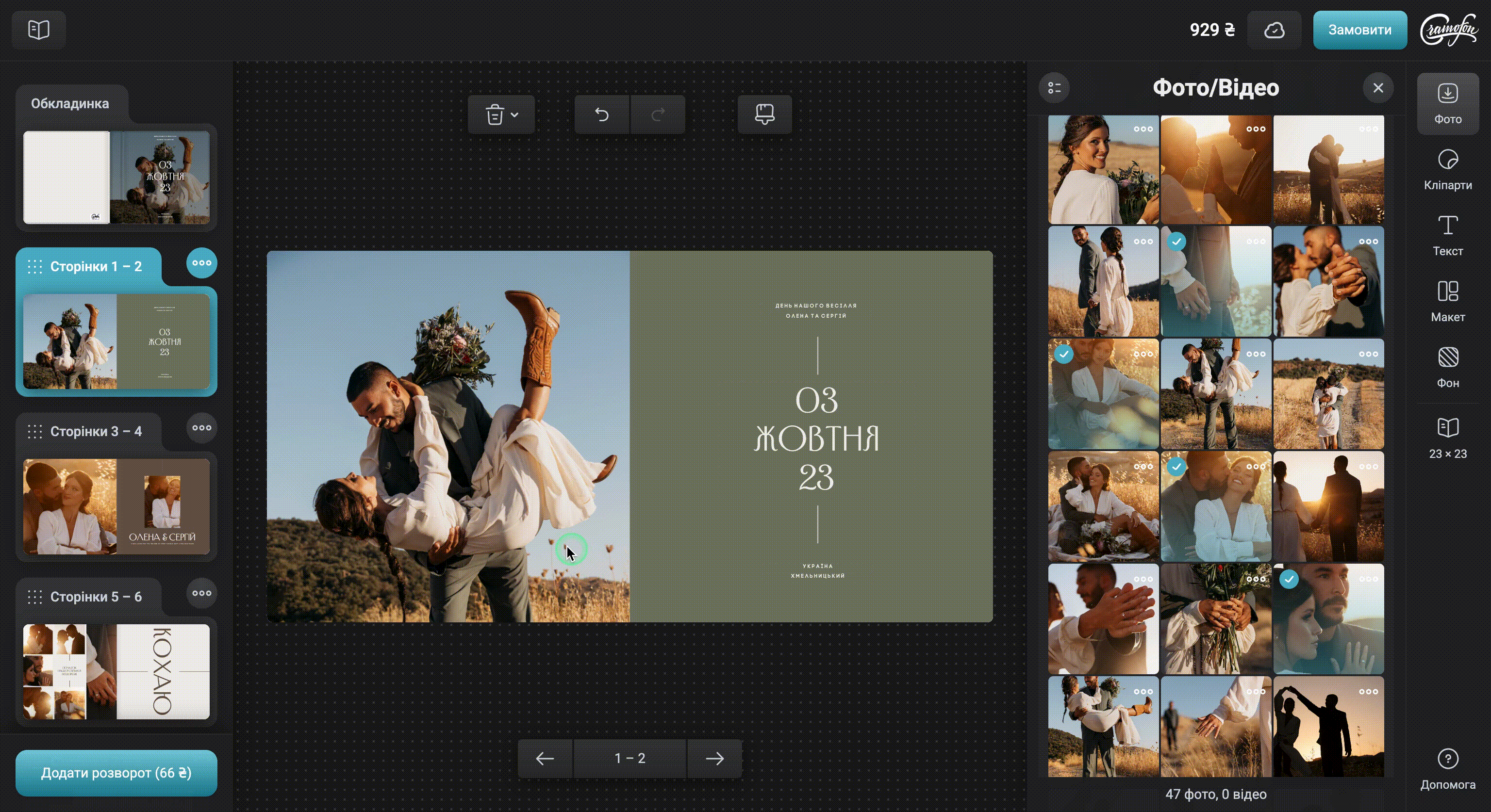Select the Обкладинка cover tab

[x=70, y=103]
